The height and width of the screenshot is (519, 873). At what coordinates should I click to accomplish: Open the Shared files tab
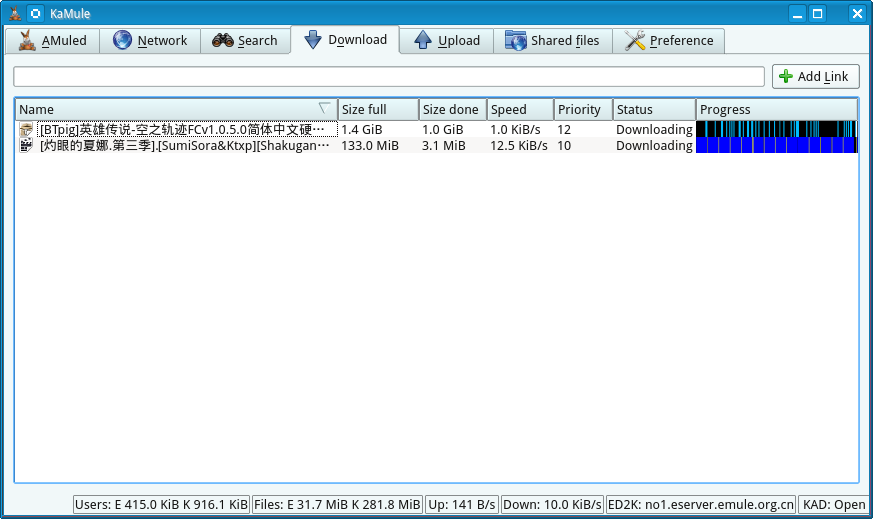(x=552, y=41)
